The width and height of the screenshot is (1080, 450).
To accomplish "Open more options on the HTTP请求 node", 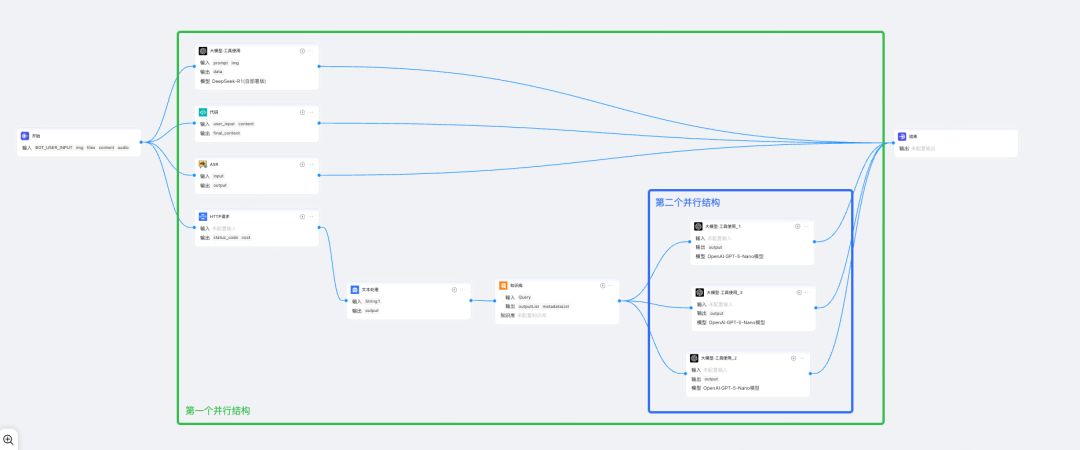I will coord(311,216).
